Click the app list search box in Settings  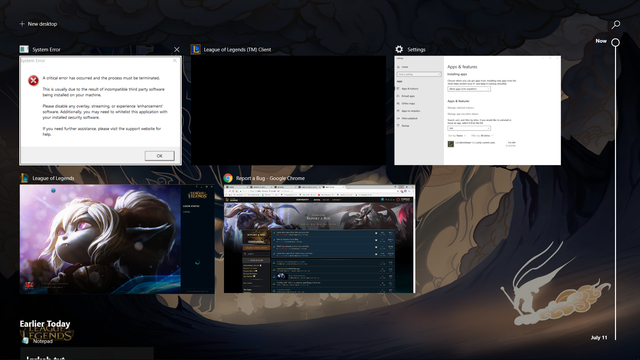(x=469, y=128)
